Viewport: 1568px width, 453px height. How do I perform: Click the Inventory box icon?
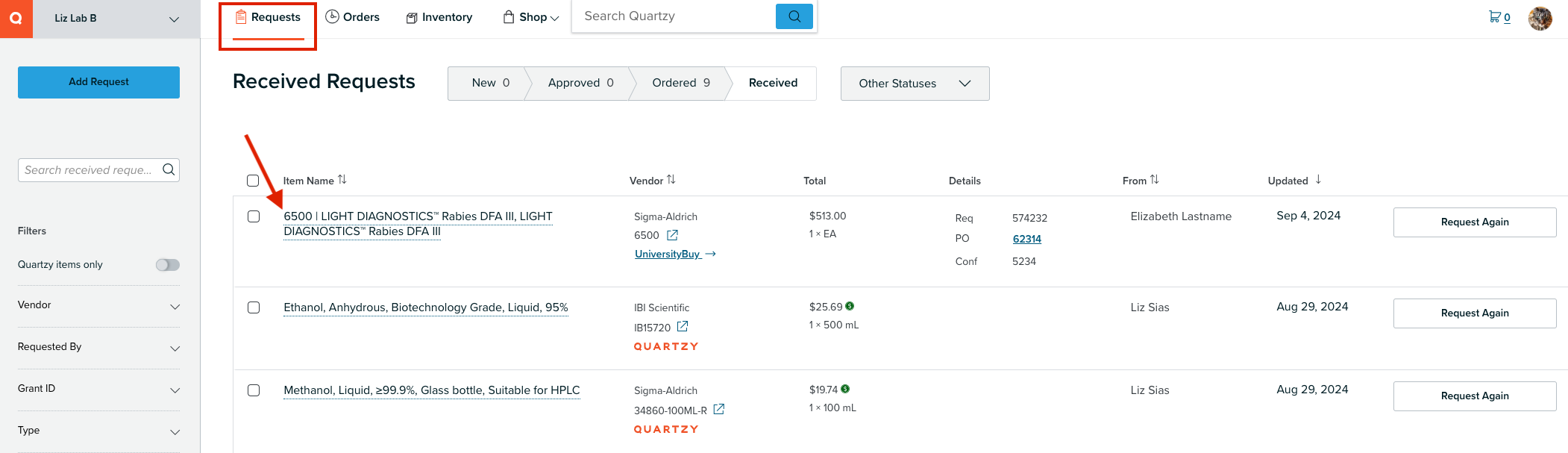(x=412, y=17)
